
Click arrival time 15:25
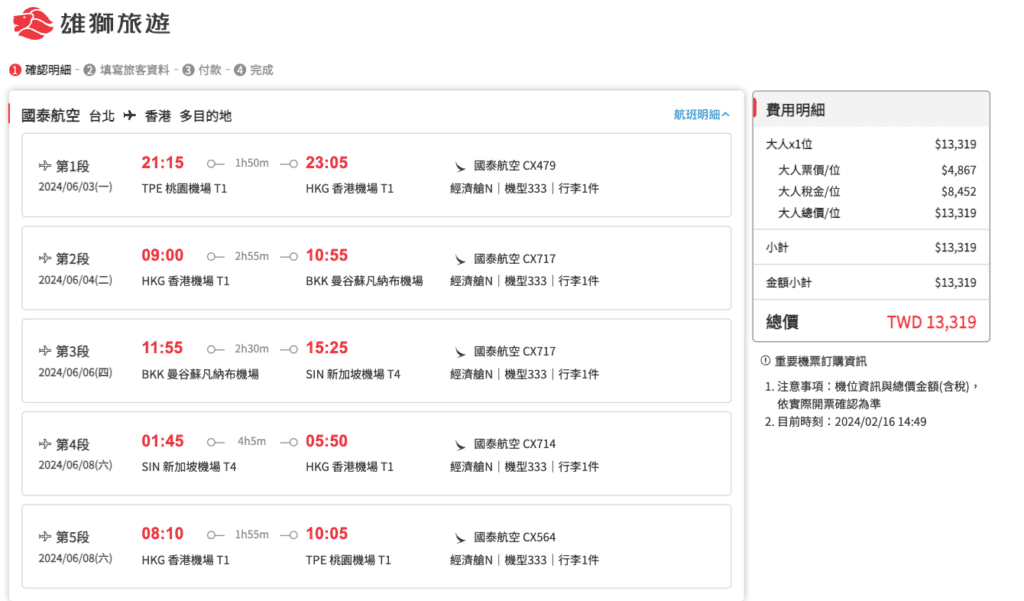point(327,348)
